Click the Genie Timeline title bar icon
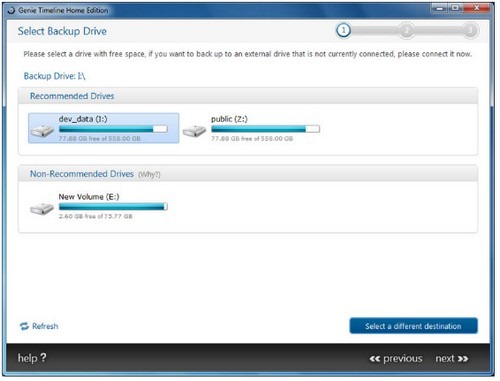Image resolution: width=500 pixels, height=381 pixels. coord(11,10)
